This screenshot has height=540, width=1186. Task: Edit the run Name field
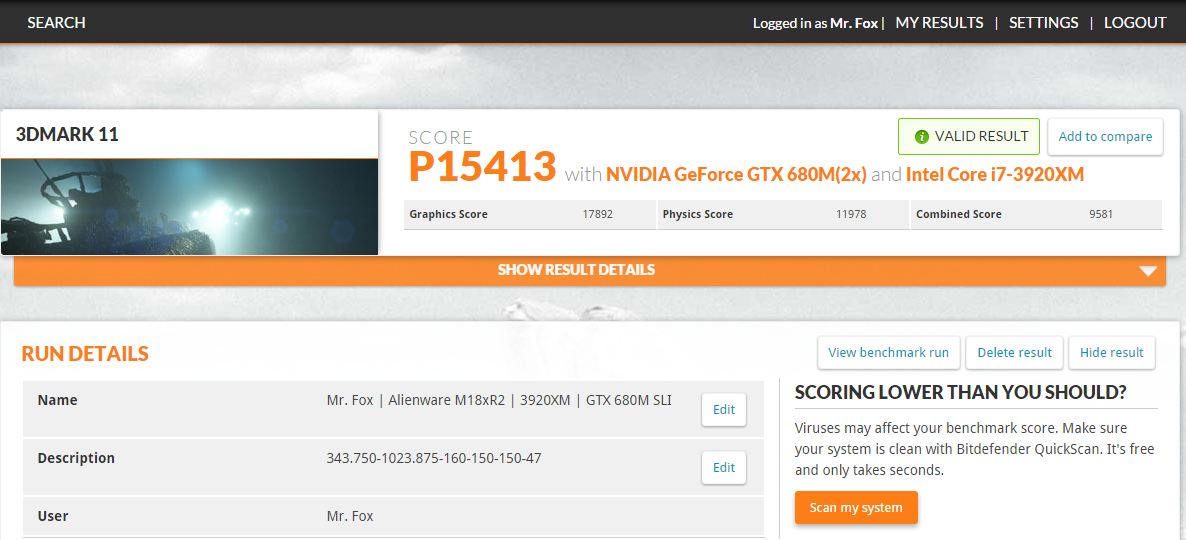[x=723, y=409]
